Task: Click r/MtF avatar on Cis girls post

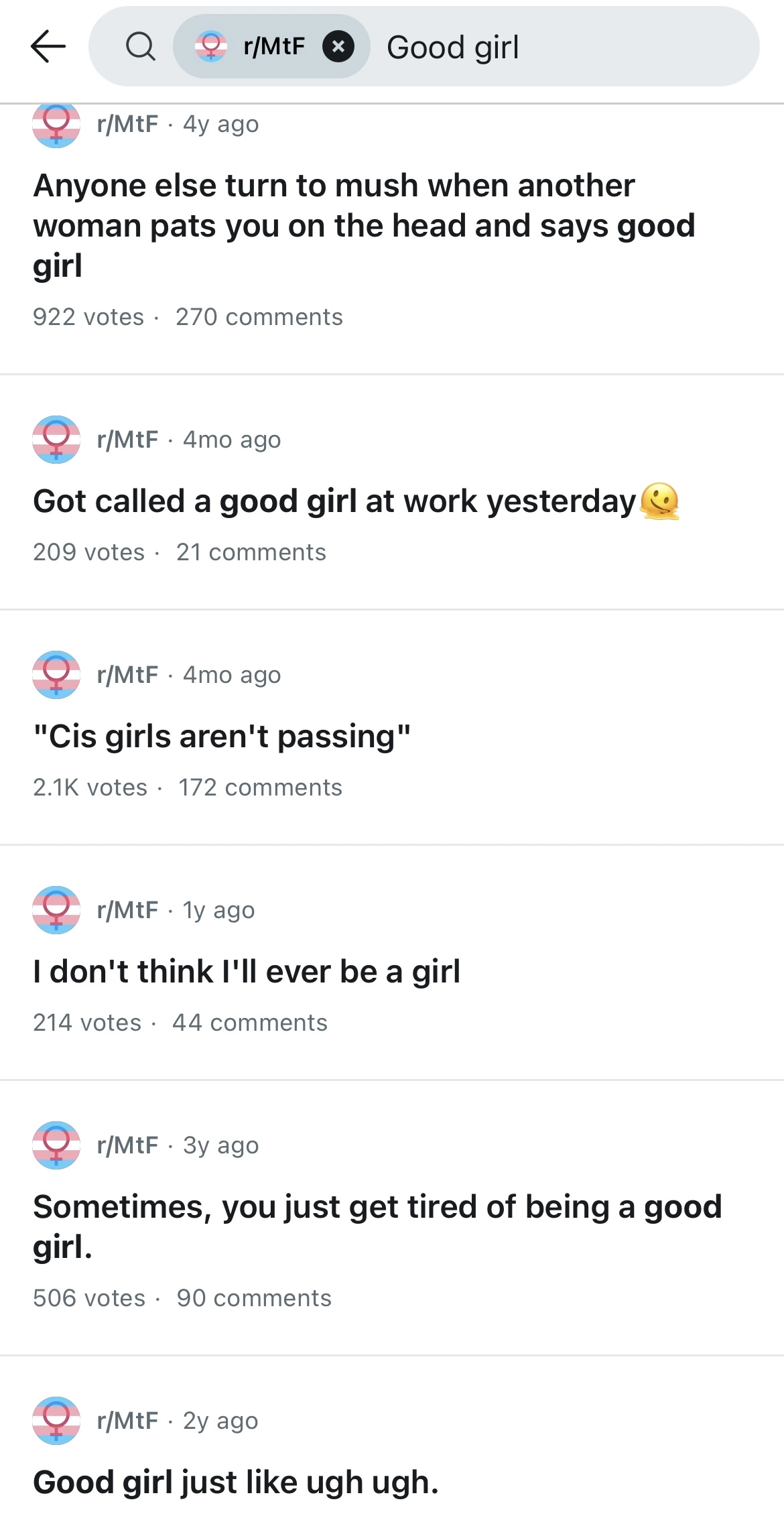Action: (x=56, y=675)
